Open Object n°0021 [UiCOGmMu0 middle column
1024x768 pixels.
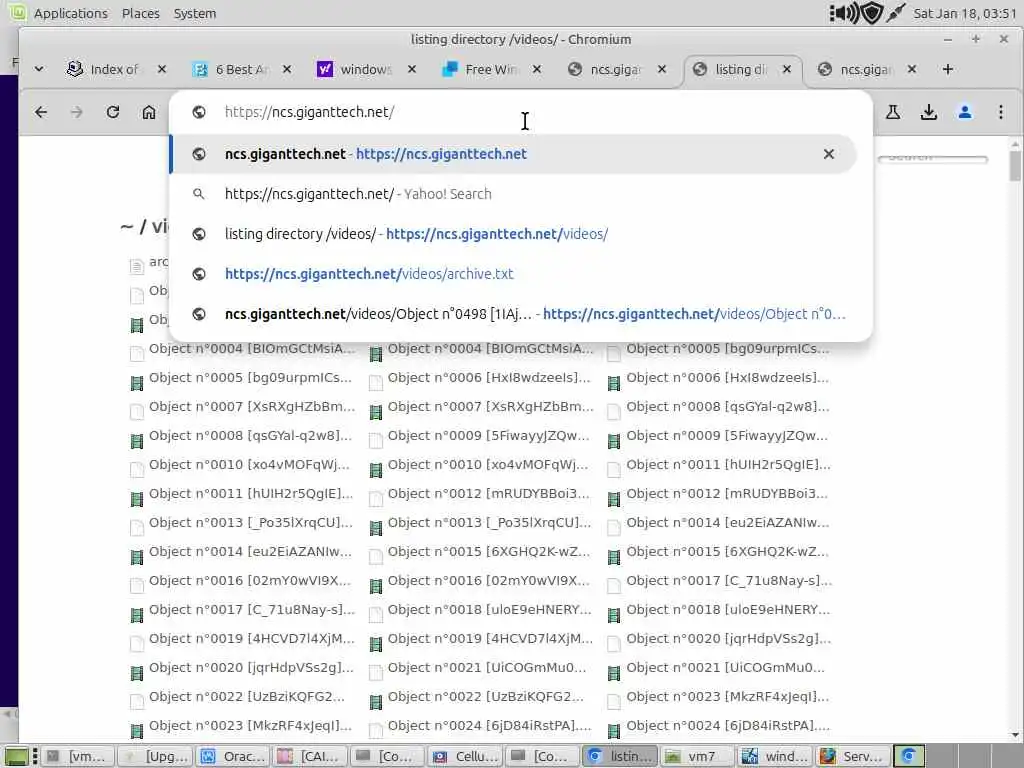click(487, 668)
